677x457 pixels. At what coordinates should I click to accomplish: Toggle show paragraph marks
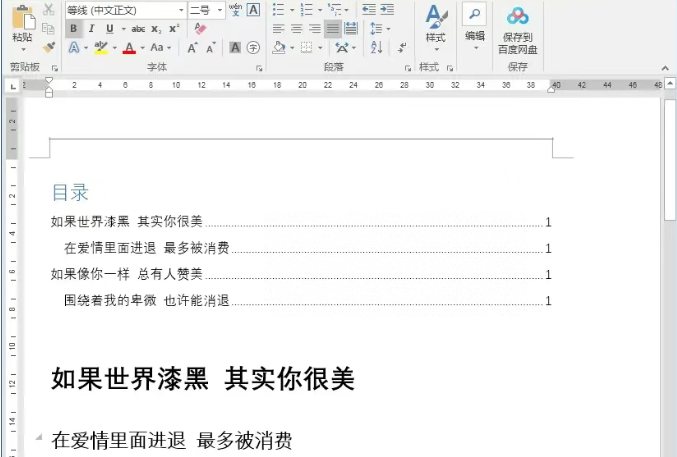[402, 48]
